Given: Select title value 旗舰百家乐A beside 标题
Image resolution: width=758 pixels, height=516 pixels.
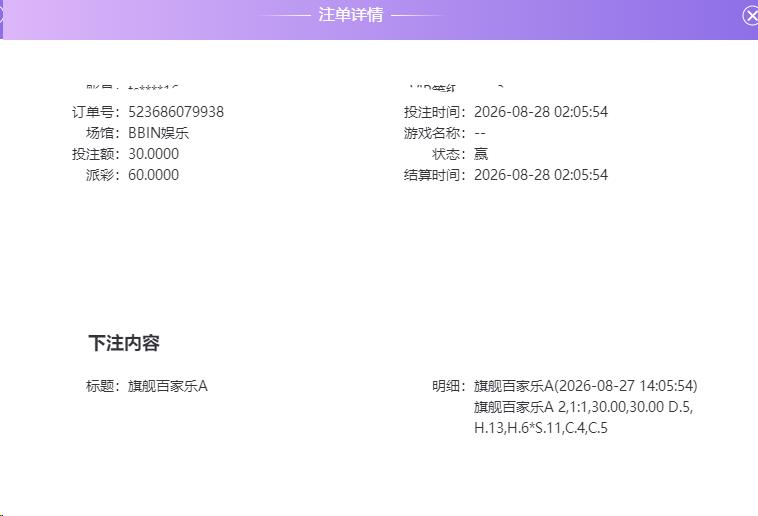Looking at the screenshot, I should point(168,386).
